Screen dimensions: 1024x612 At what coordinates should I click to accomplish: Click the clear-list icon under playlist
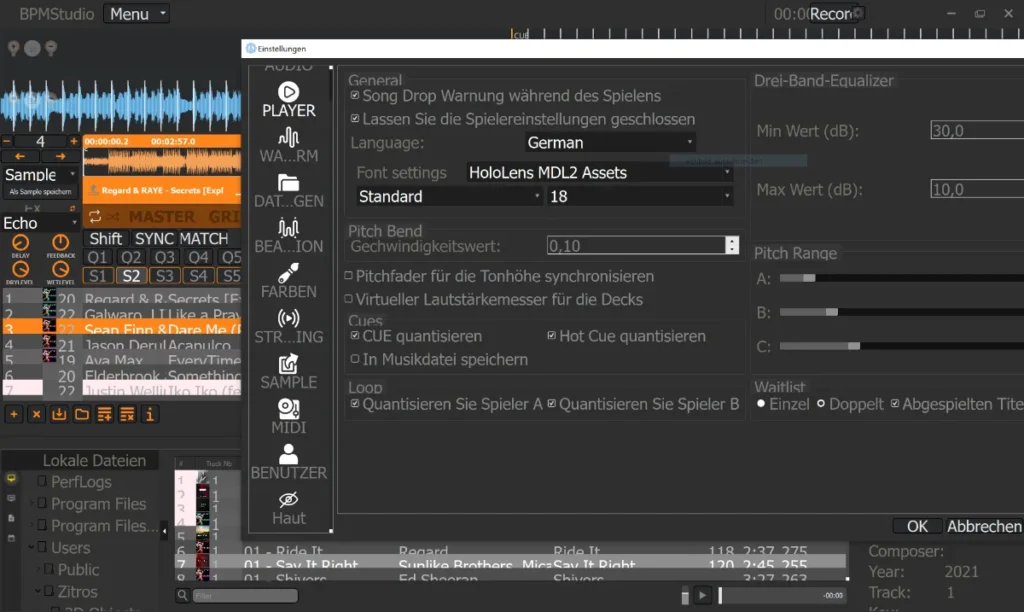tap(127, 414)
